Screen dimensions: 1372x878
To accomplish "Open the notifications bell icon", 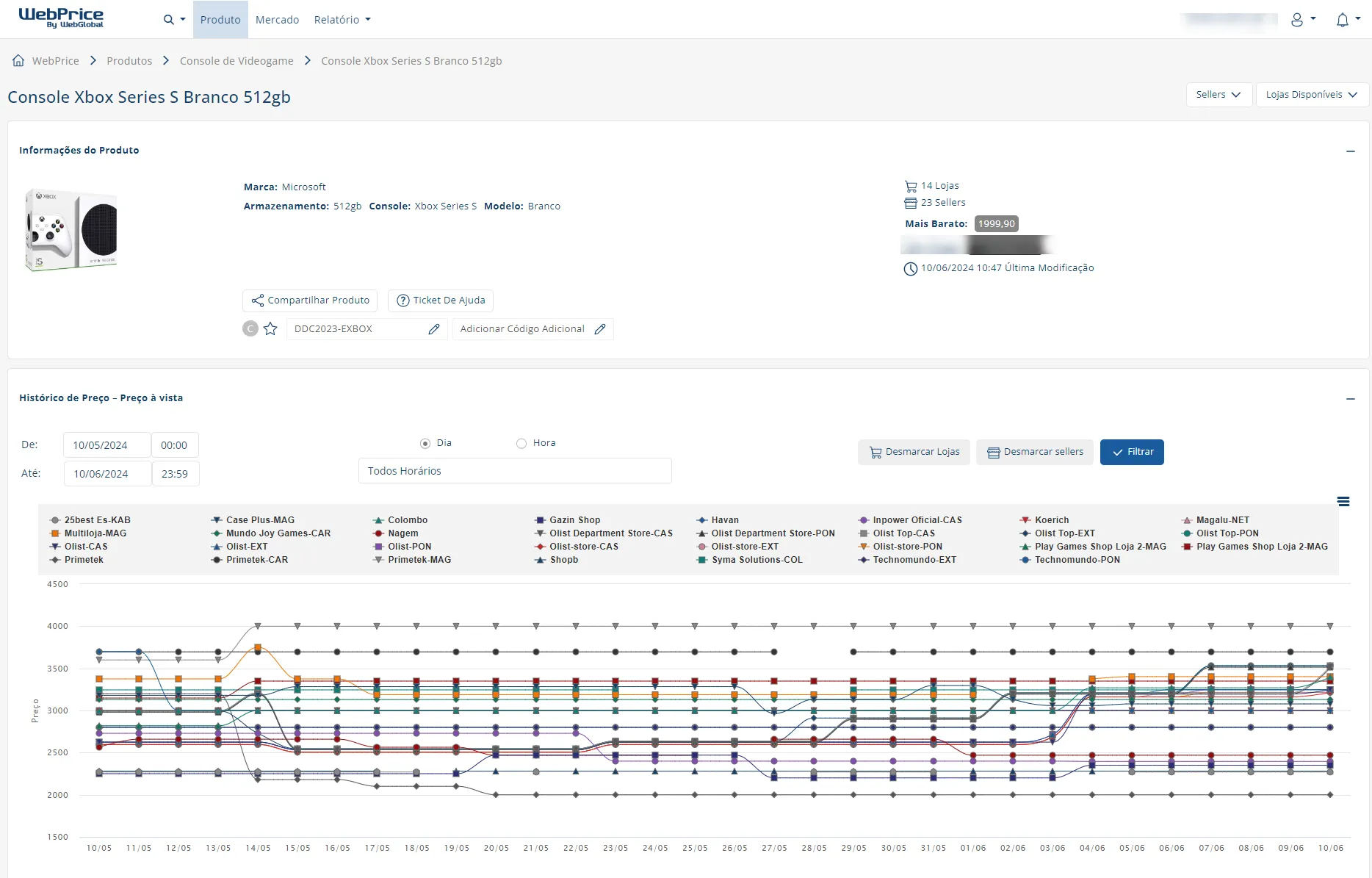I will pos(1343,20).
